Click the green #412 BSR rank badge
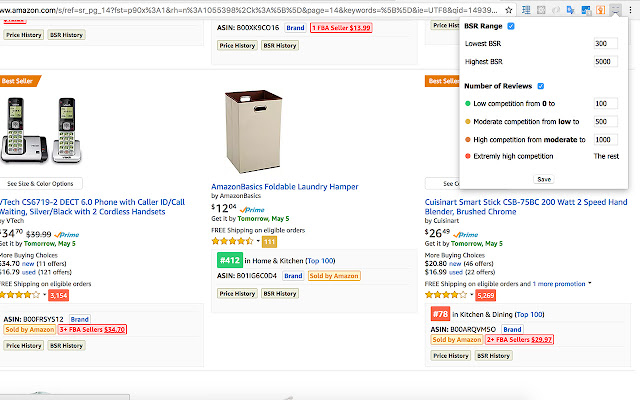The image size is (640, 400). (x=229, y=260)
